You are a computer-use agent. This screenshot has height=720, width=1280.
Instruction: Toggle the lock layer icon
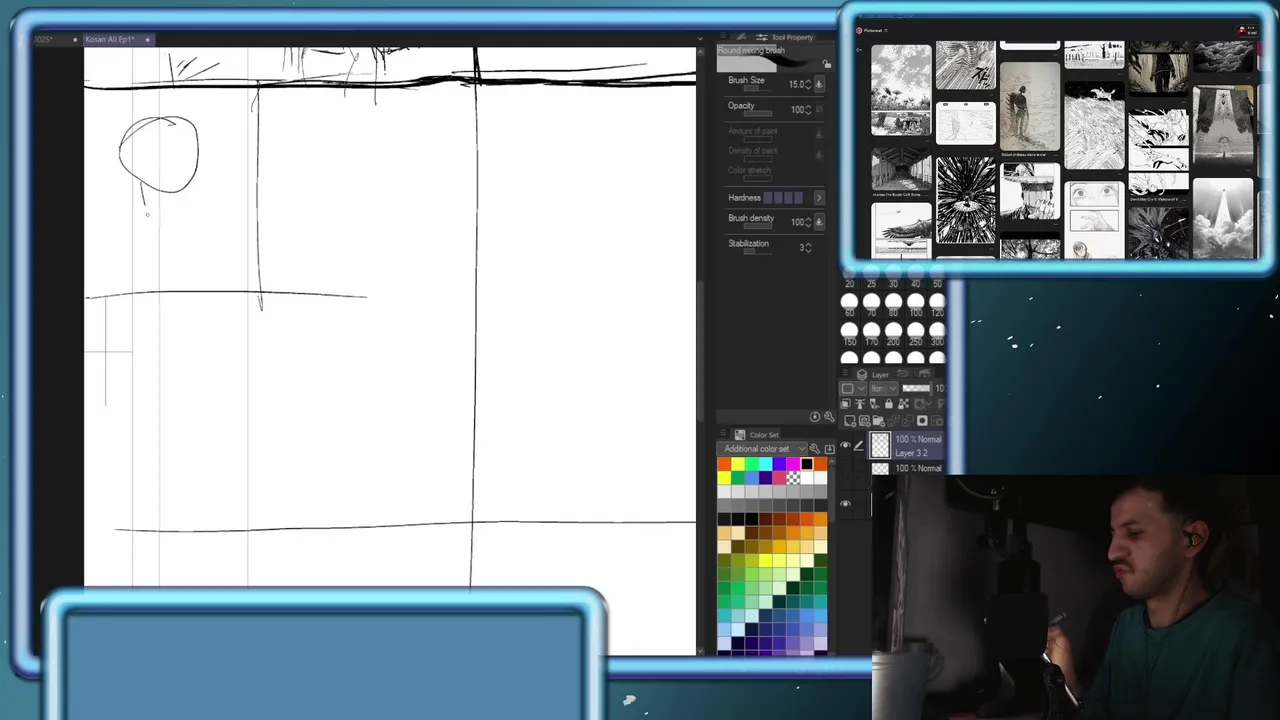[889, 404]
